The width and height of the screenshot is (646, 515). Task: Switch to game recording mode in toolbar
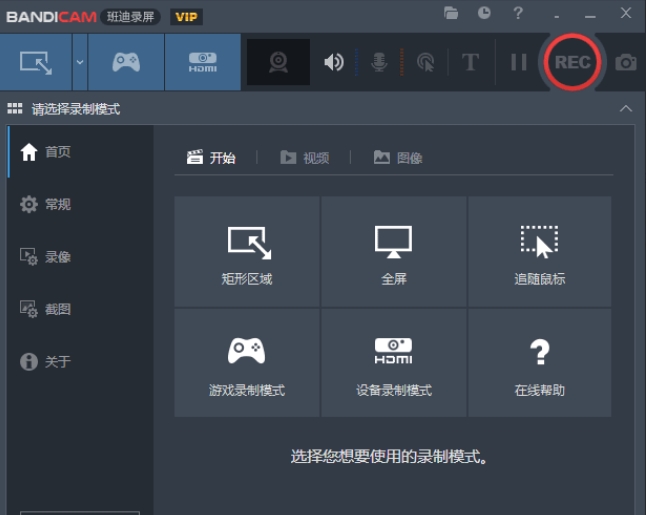tap(126, 62)
